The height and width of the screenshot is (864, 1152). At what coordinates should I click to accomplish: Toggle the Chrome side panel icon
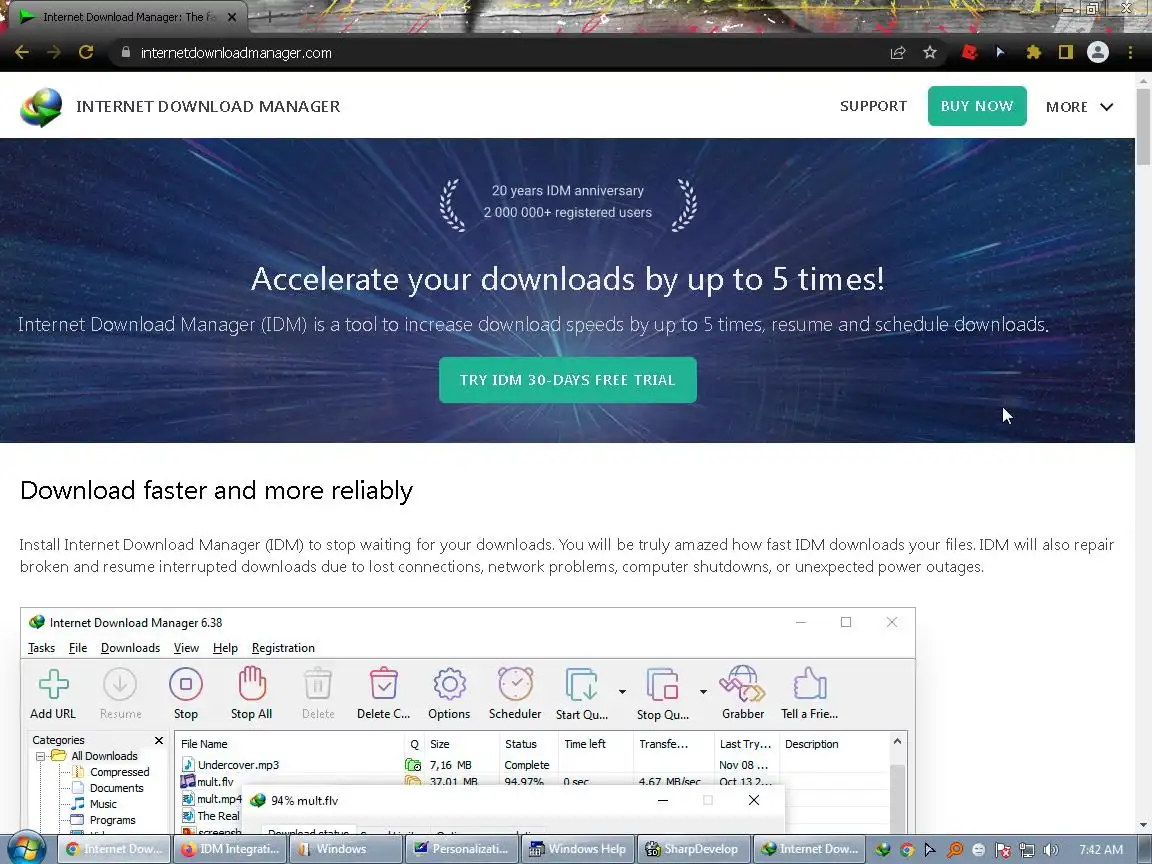pyautogui.click(x=1065, y=52)
